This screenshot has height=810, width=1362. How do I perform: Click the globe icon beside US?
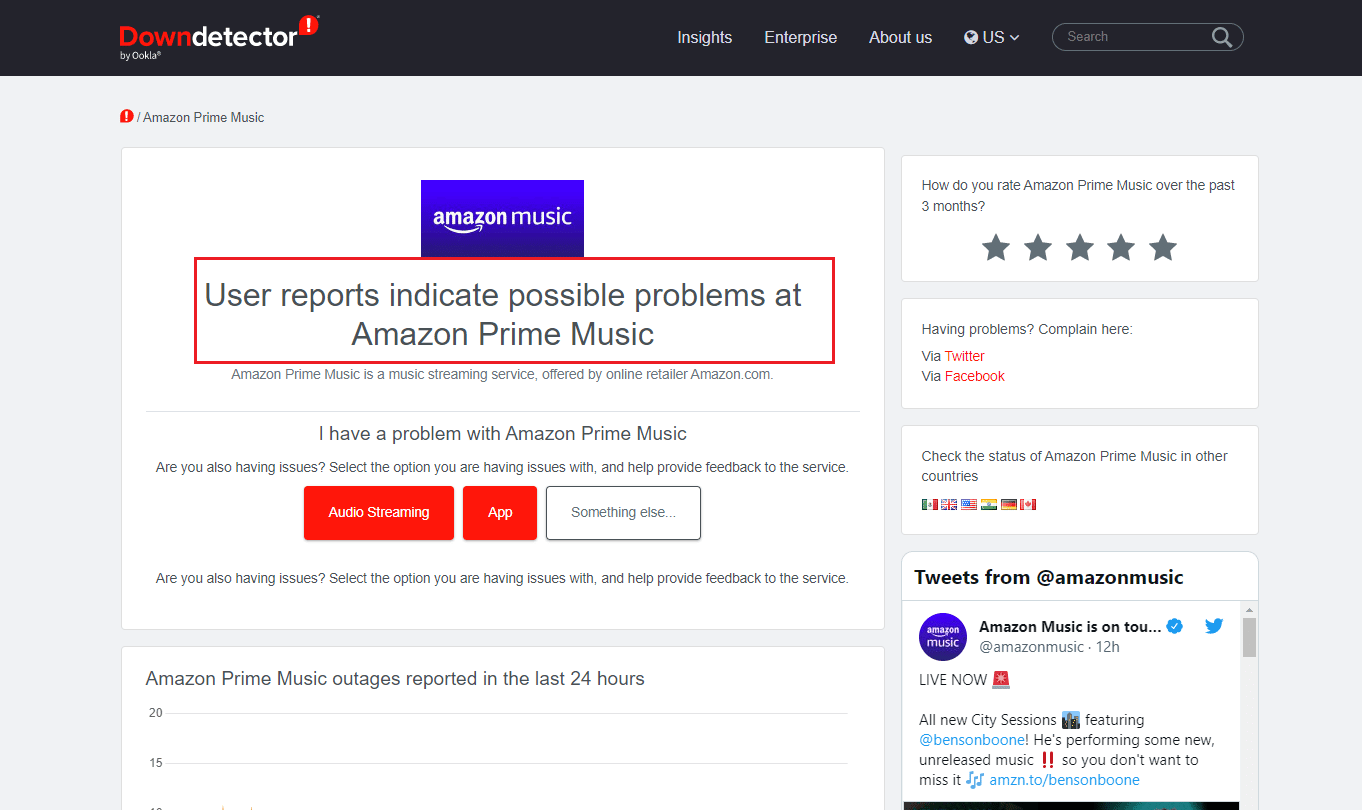point(971,37)
